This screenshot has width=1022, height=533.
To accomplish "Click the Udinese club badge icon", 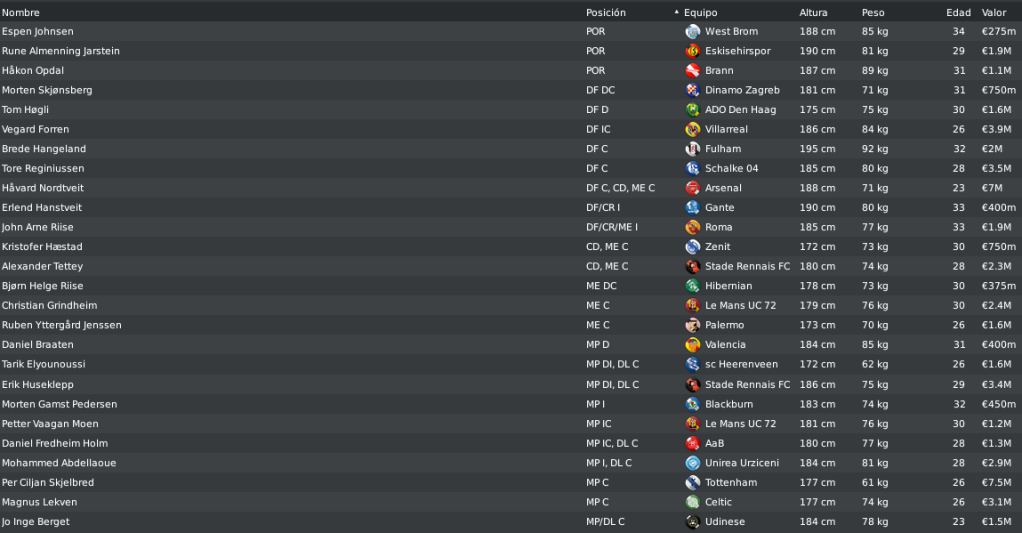I will 692,521.
